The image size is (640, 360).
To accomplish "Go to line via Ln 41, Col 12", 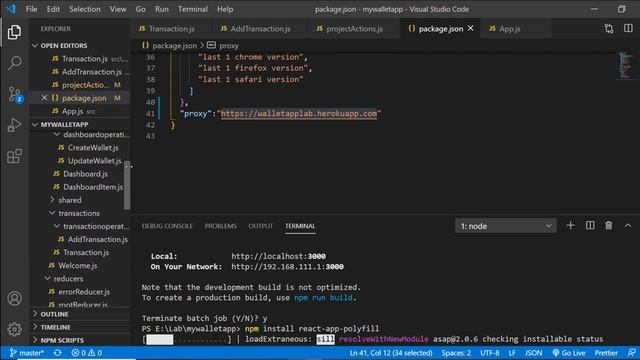I will 391,353.
